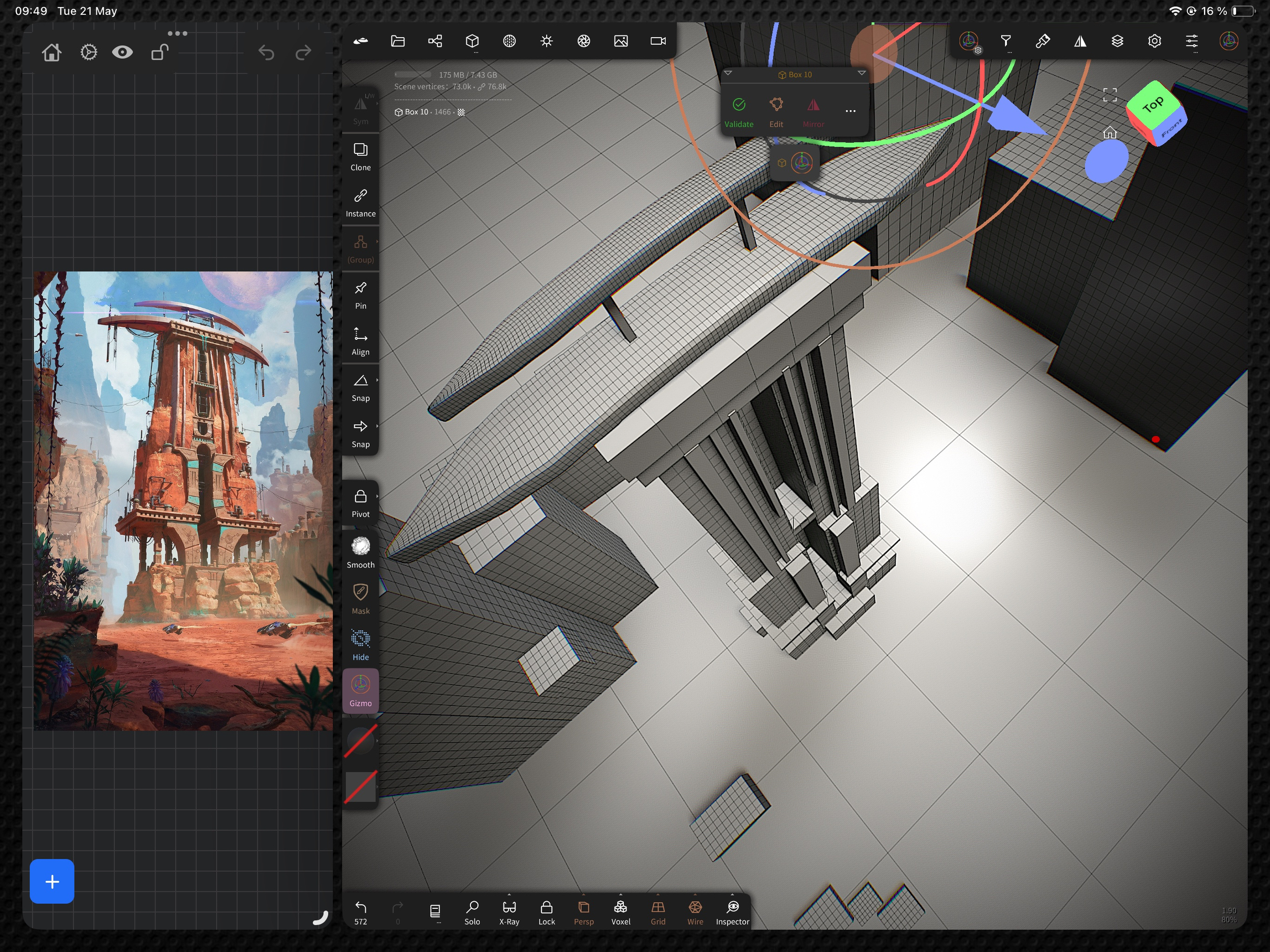The width and height of the screenshot is (1270, 952).
Task: Choose the Smooth brush
Action: 361,552
